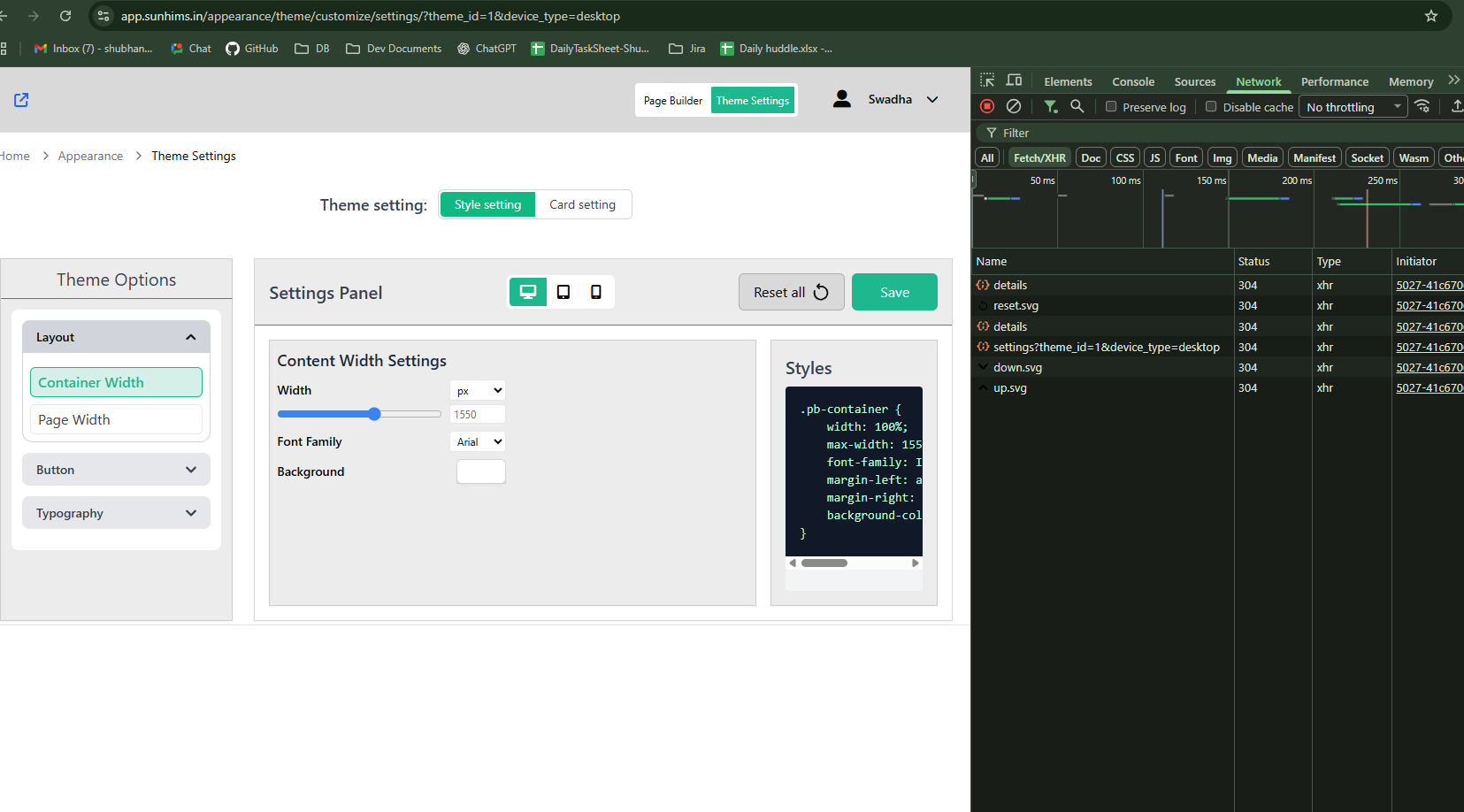This screenshot has width=1464, height=812.
Task: Bookmark this page with the star icon
Action: pyautogui.click(x=1431, y=16)
